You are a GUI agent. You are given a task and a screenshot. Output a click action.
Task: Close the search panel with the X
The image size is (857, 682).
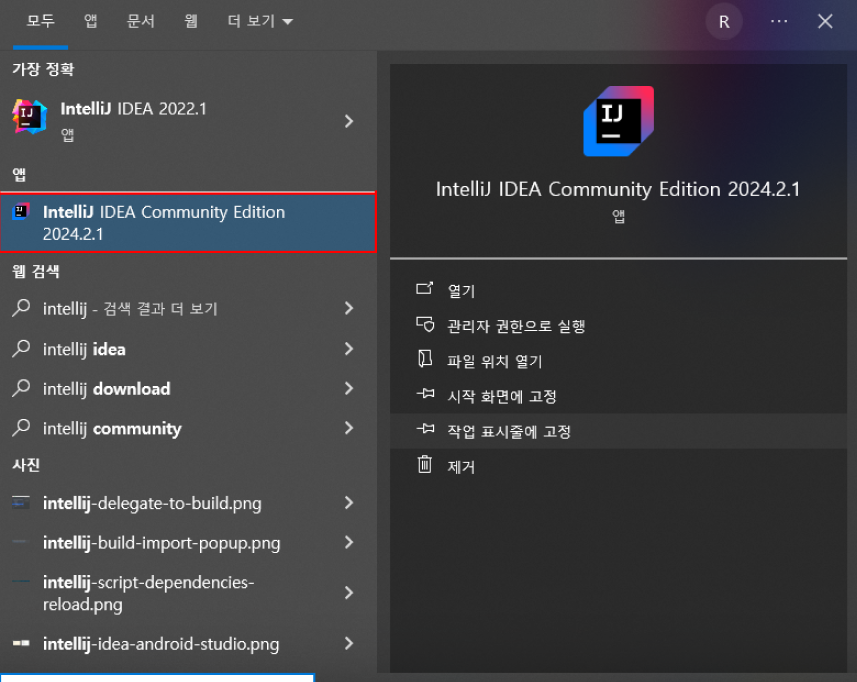click(825, 21)
